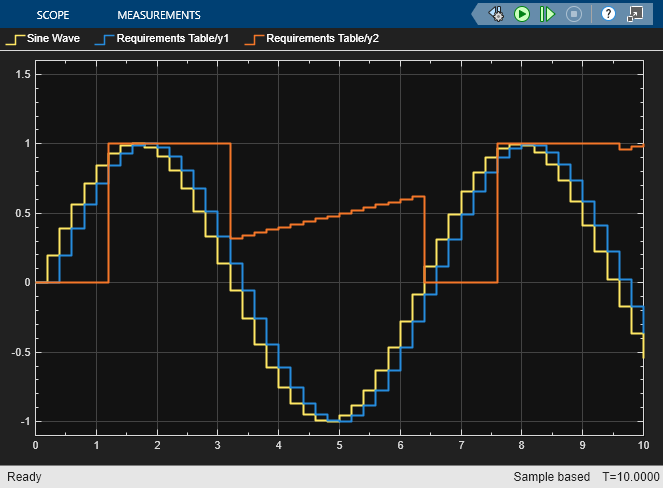Screen dimensions: 663x488
Task: Run the simulation with the Play button
Action: coord(522,14)
